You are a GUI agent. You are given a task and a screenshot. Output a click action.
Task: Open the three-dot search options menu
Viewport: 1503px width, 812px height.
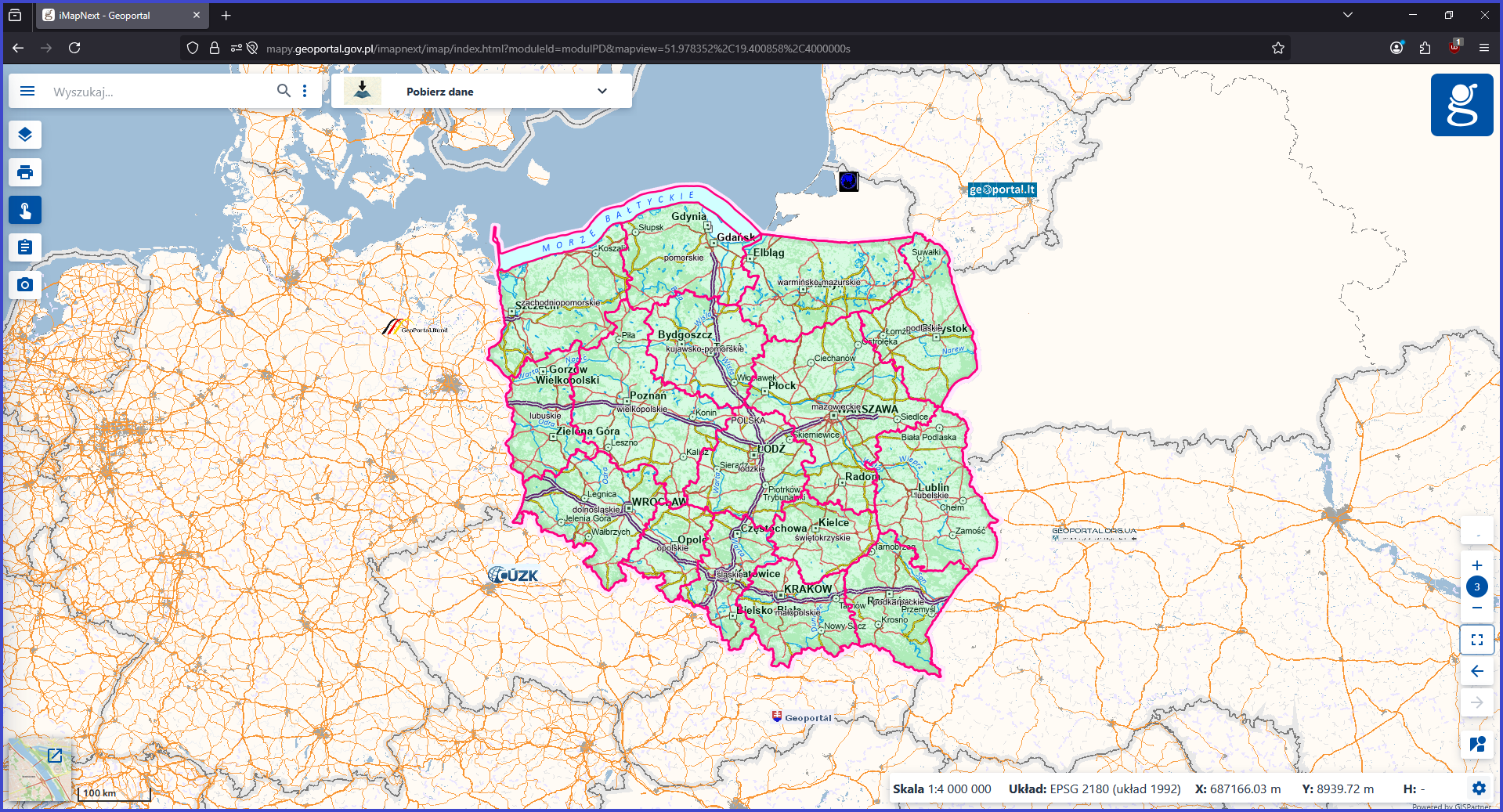click(x=305, y=91)
